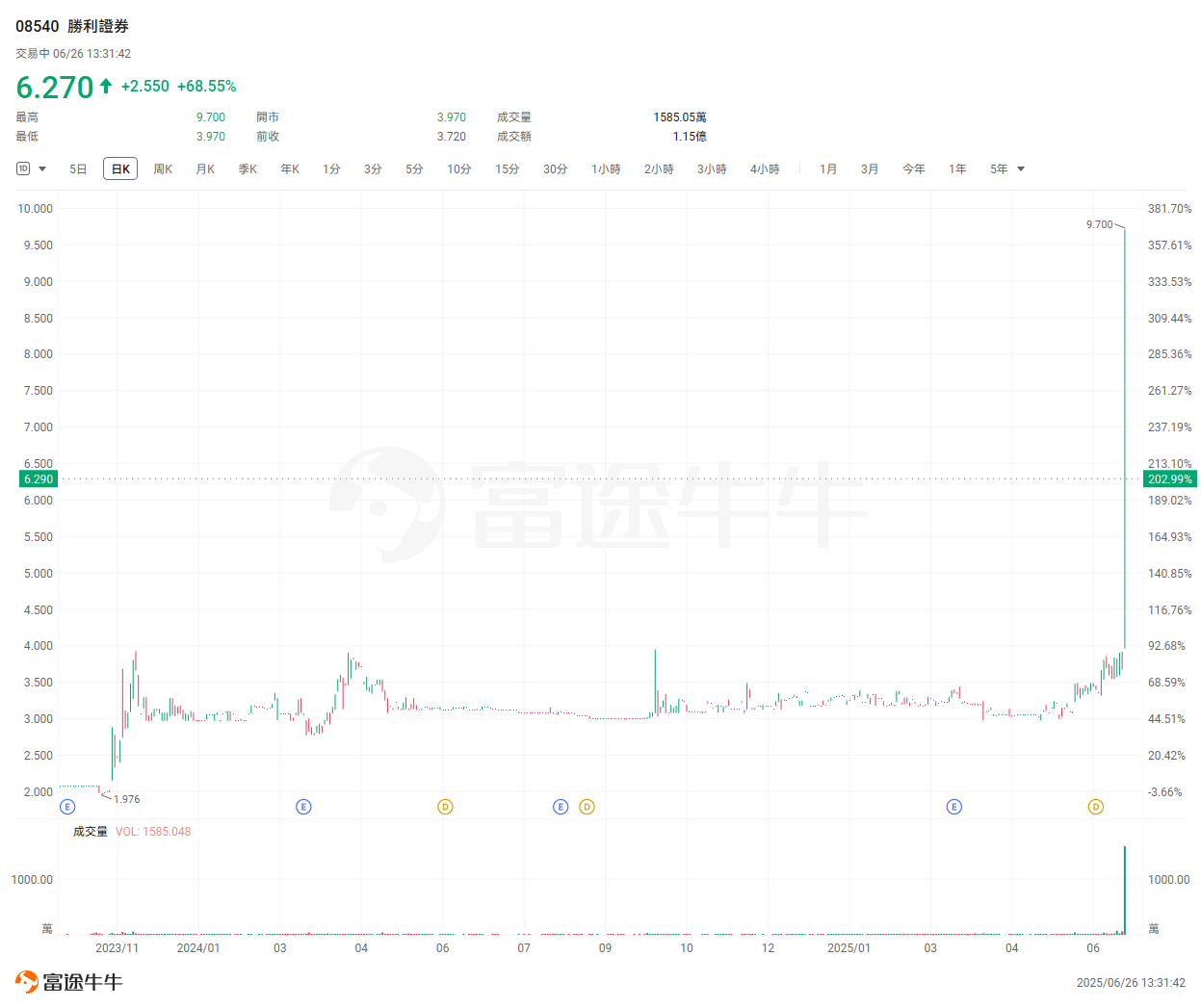Click the yellow D marker next to the E near 09

click(x=587, y=806)
